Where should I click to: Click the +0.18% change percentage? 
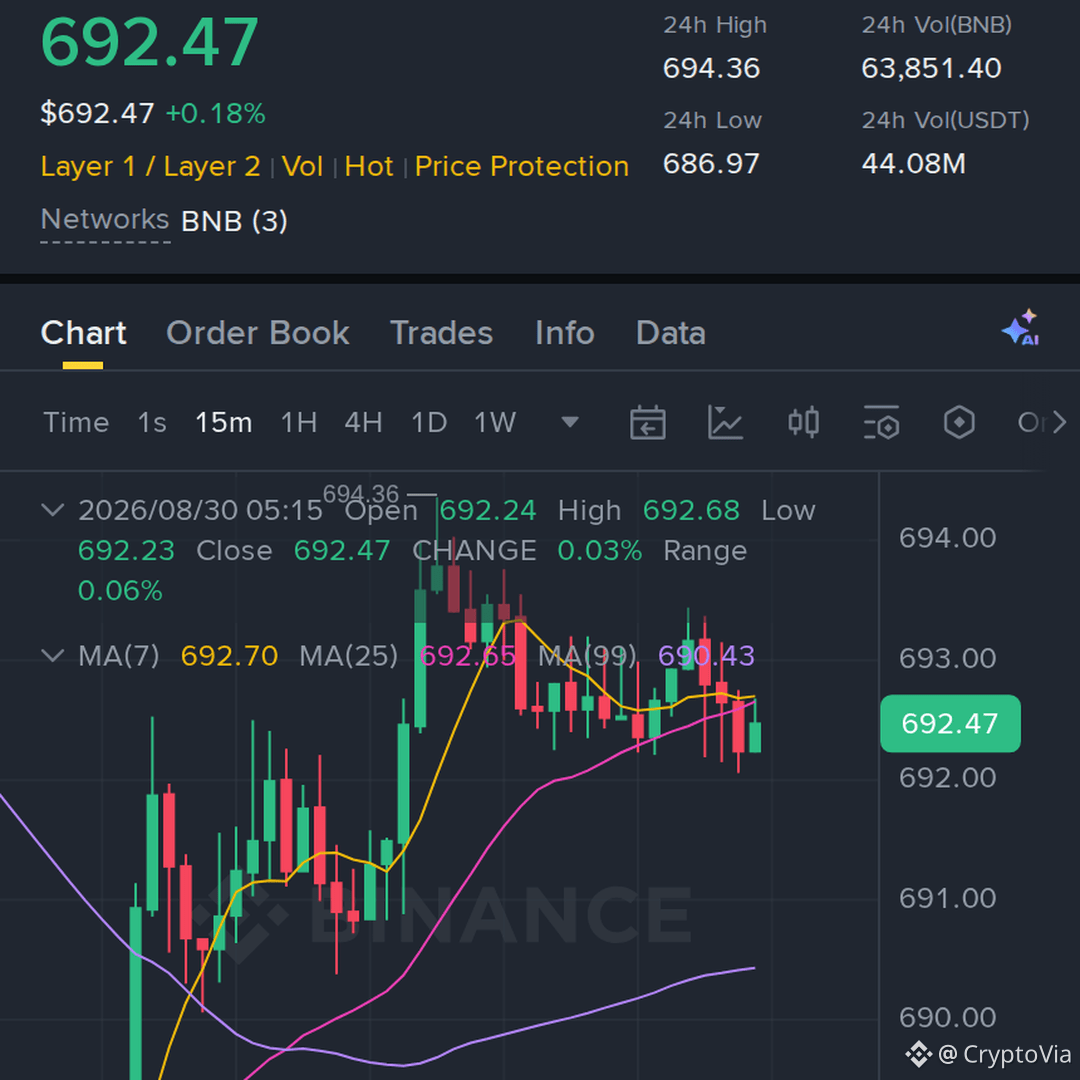[x=216, y=114]
